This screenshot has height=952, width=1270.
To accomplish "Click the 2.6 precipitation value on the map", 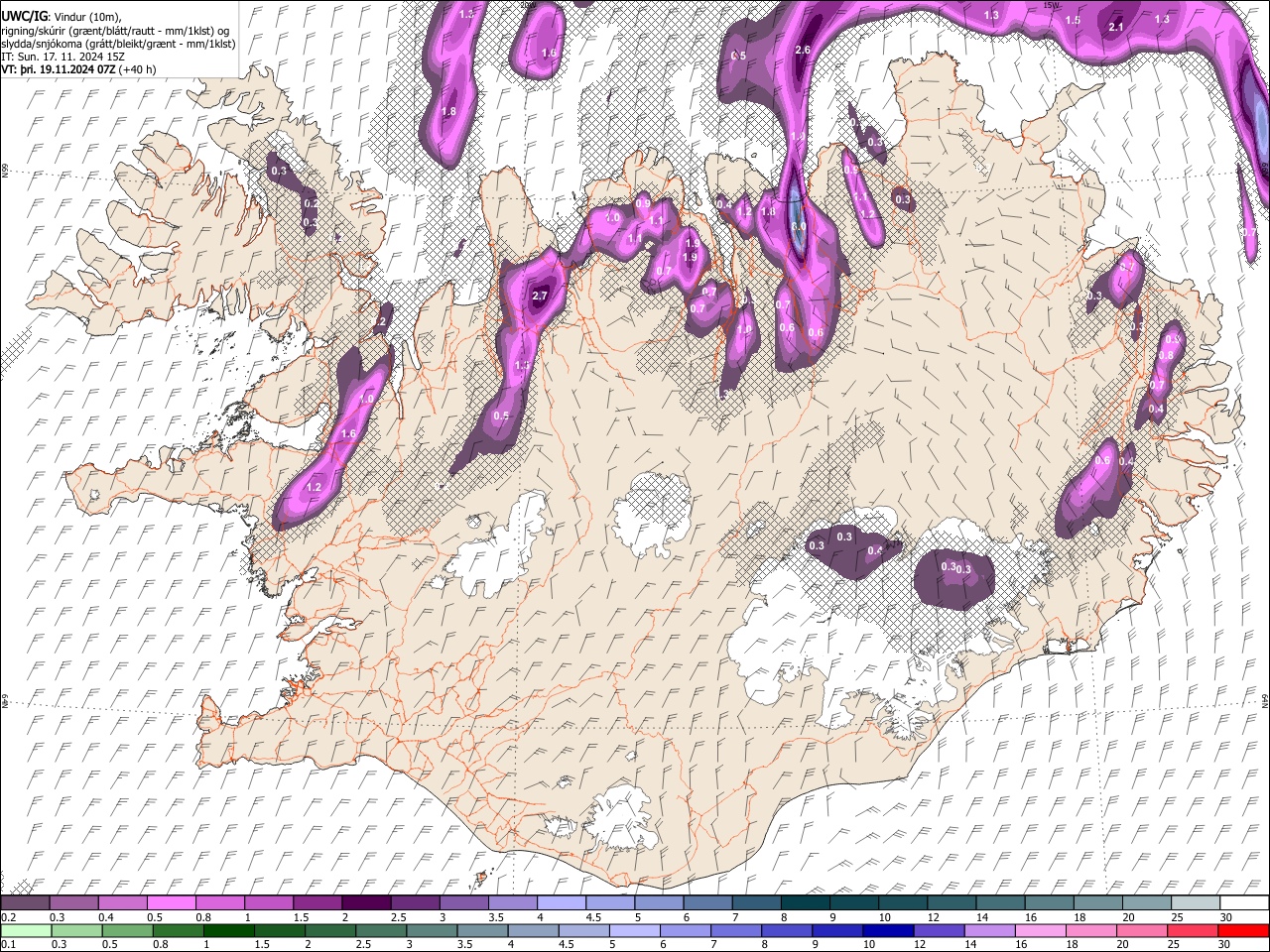I will click(x=804, y=50).
